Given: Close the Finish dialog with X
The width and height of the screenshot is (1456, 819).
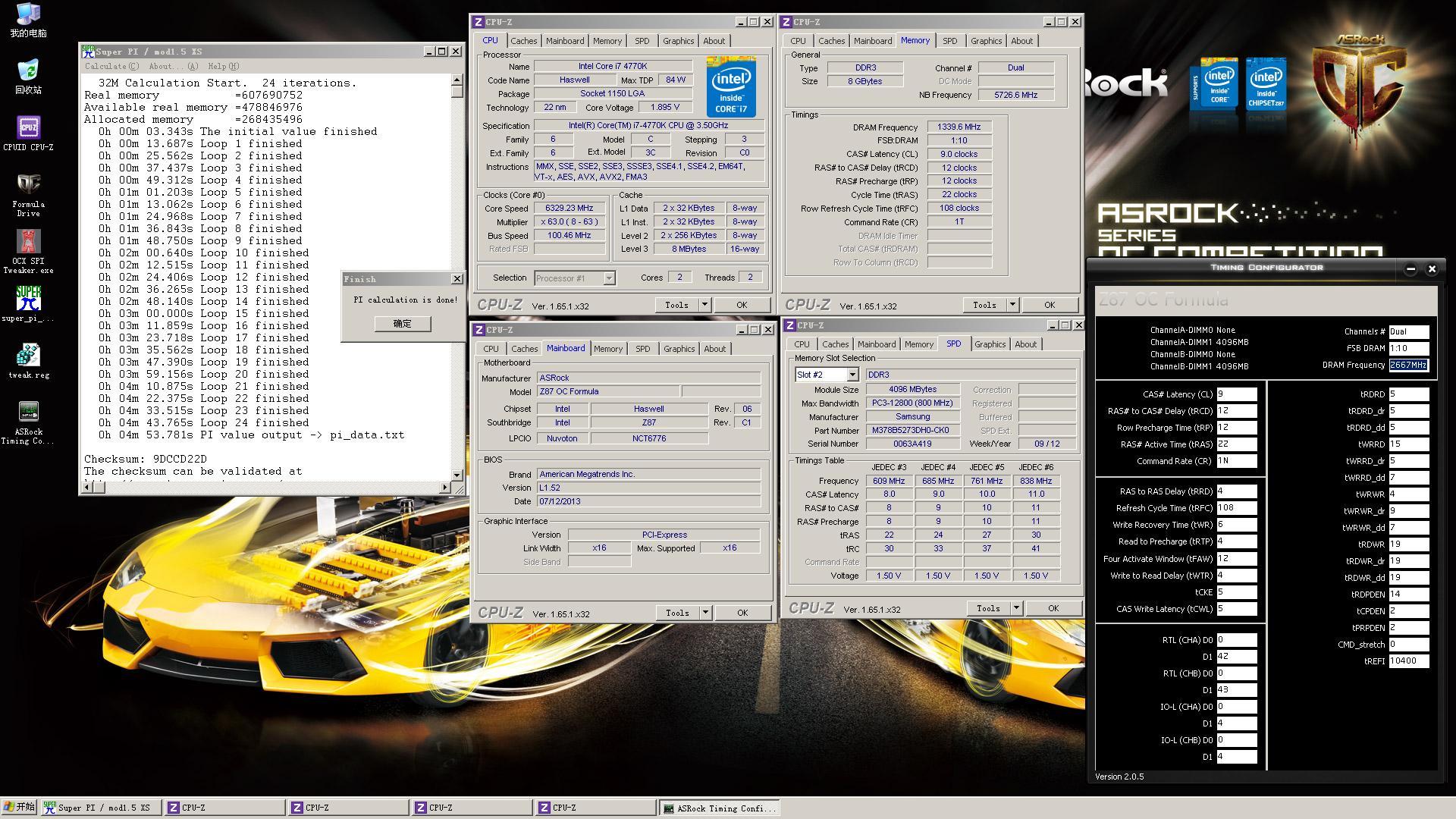Looking at the screenshot, I should (x=457, y=279).
